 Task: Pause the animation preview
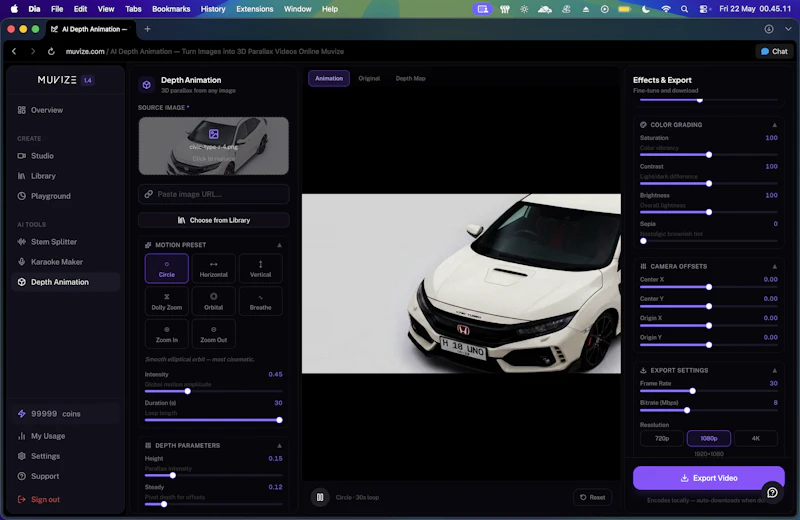(x=320, y=497)
